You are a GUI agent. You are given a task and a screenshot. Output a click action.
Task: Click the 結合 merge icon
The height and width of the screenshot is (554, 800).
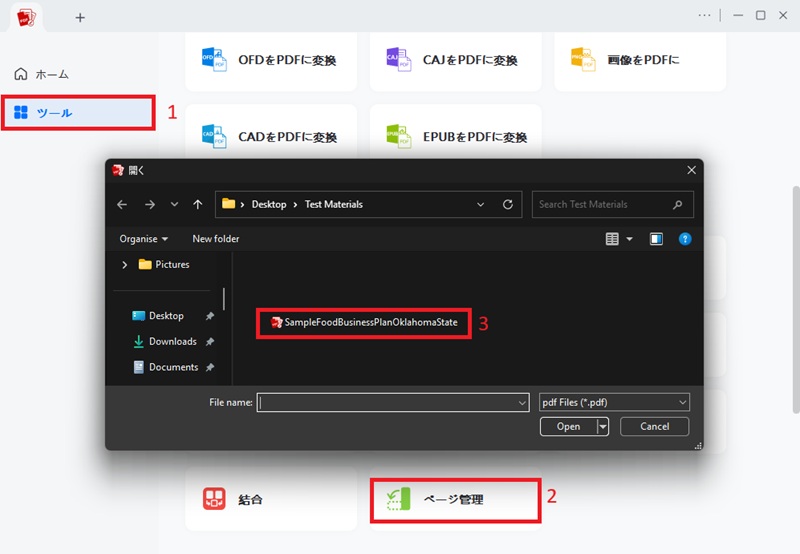[214, 499]
